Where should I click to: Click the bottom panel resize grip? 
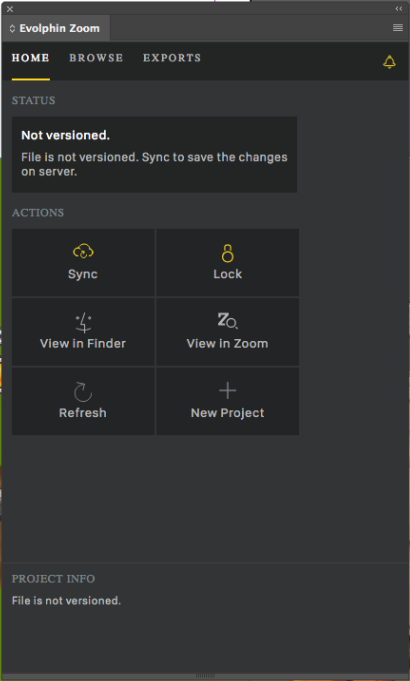[x=205, y=676]
